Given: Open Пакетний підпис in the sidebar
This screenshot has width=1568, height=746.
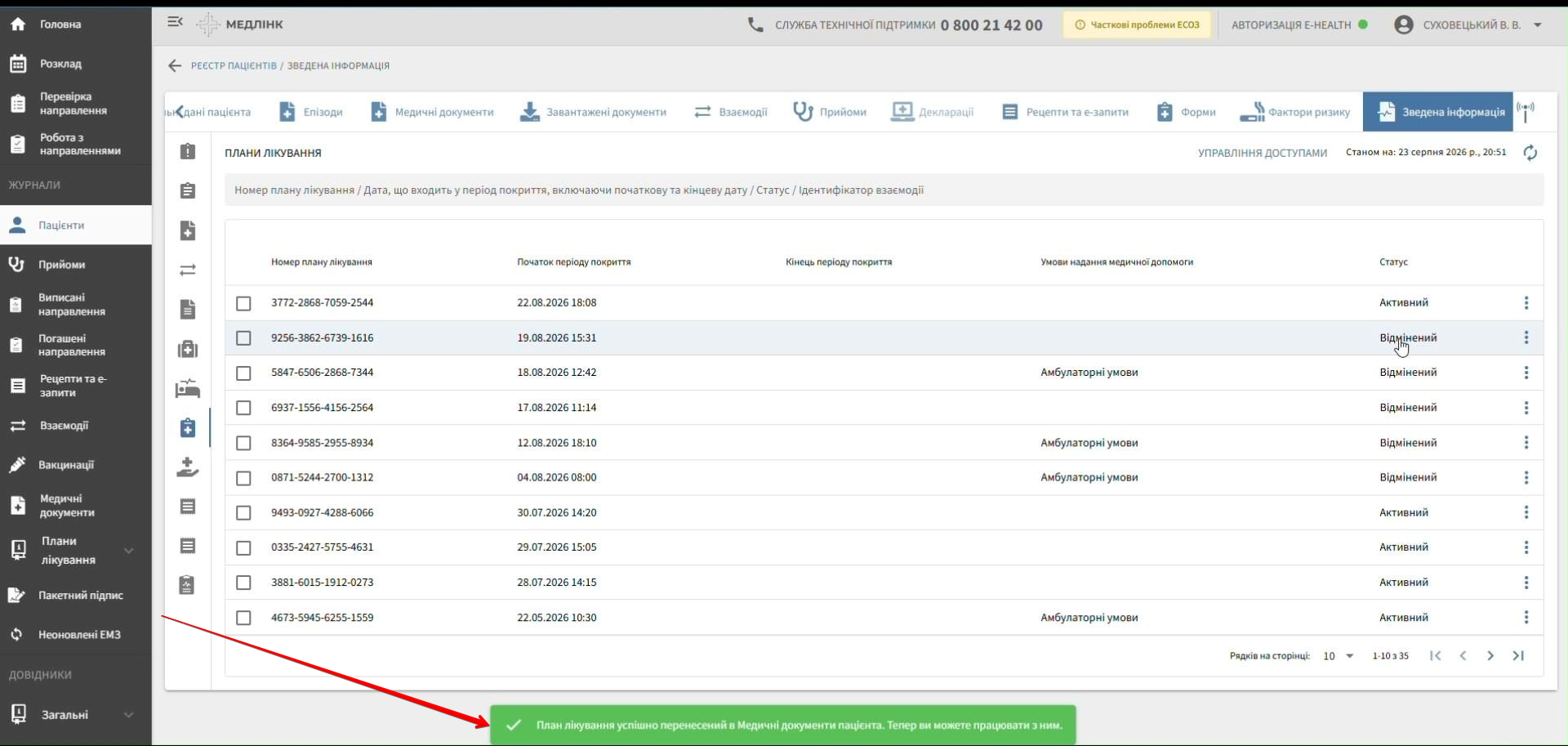Looking at the screenshot, I should click(75, 596).
